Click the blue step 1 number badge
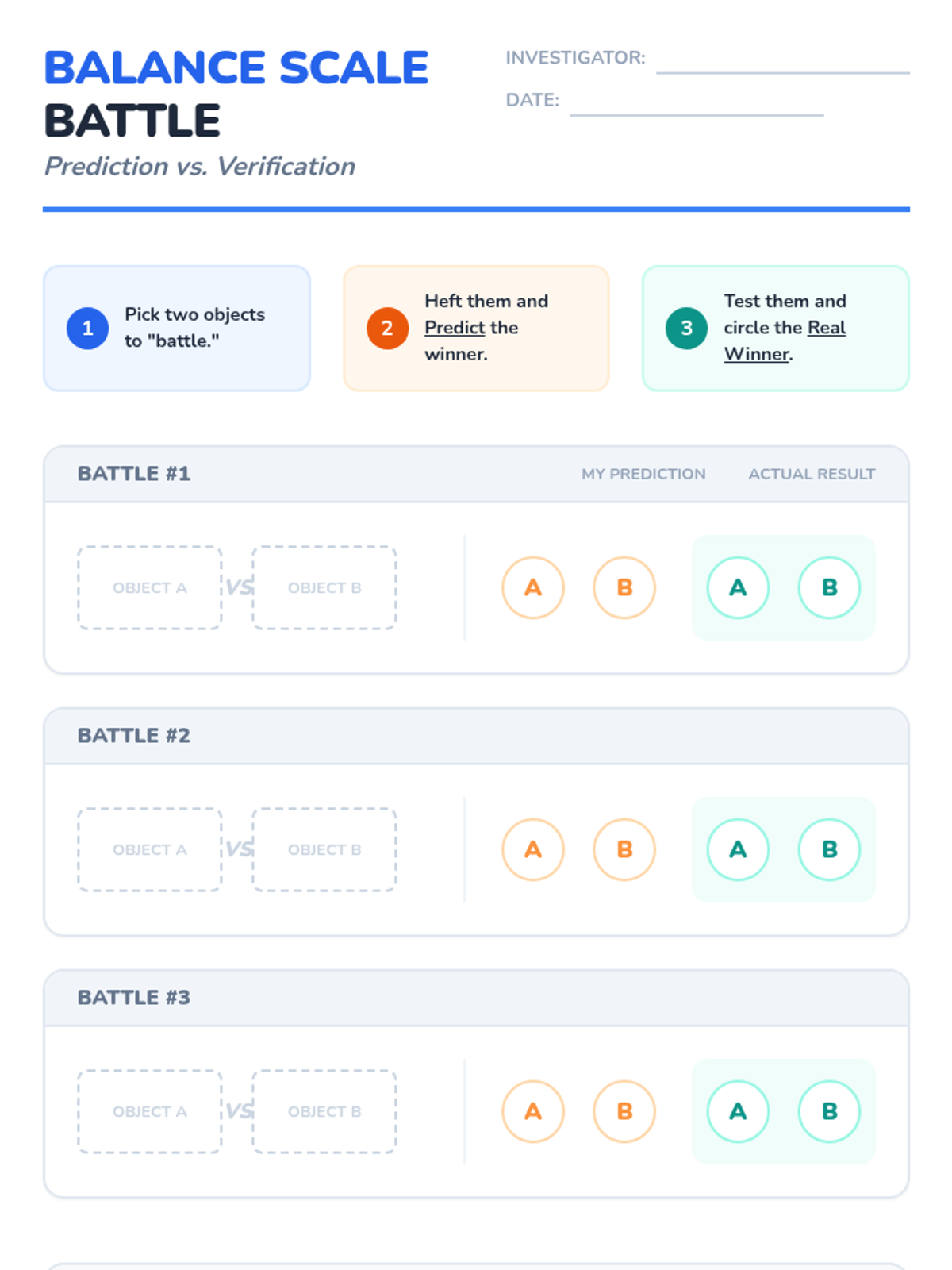The height and width of the screenshot is (1270, 952). (87, 328)
